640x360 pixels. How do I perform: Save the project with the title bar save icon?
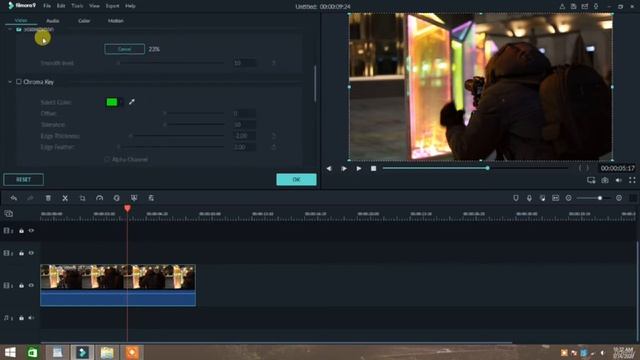(x=573, y=6)
